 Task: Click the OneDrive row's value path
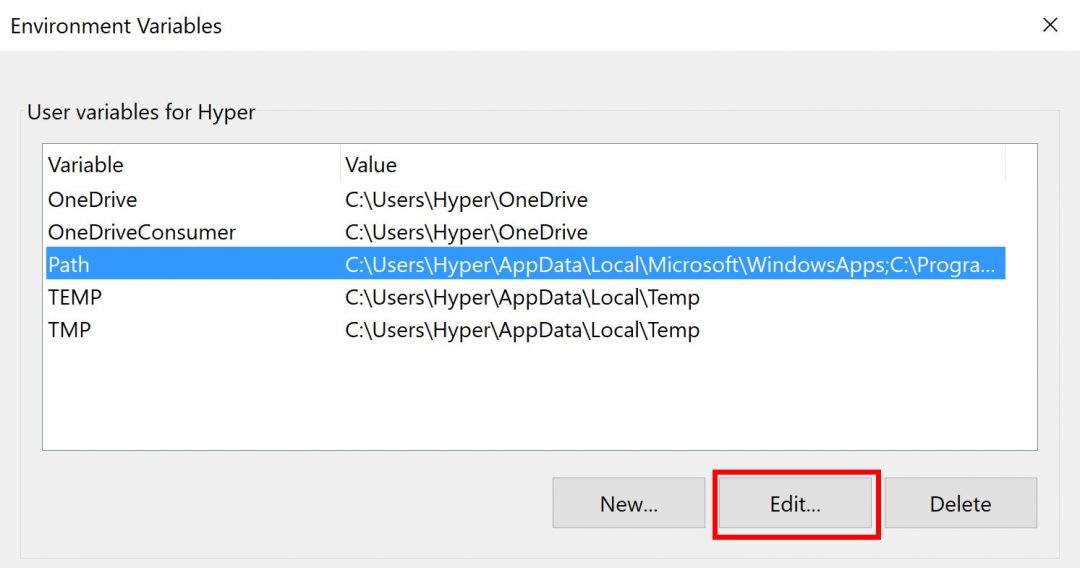pyautogui.click(x=466, y=200)
